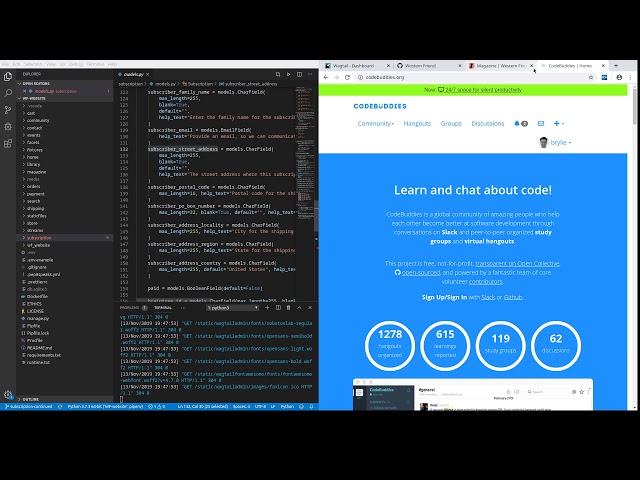Maximize the terminal panel with the up chevron
Screen dimensions: 640x480
coord(299,307)
